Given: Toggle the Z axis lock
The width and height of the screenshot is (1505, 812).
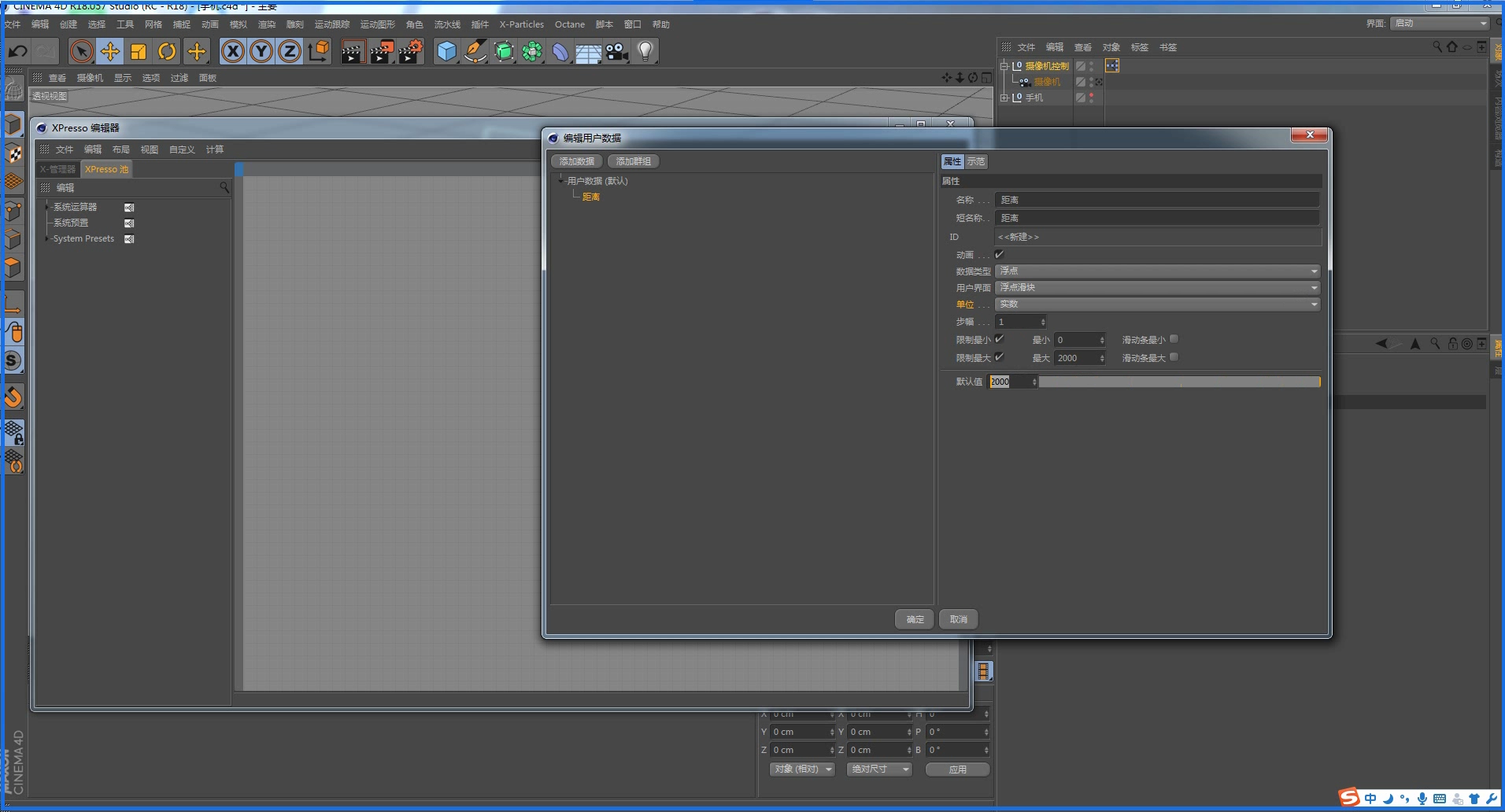Looking at the screenshot, I should point(290,52).
